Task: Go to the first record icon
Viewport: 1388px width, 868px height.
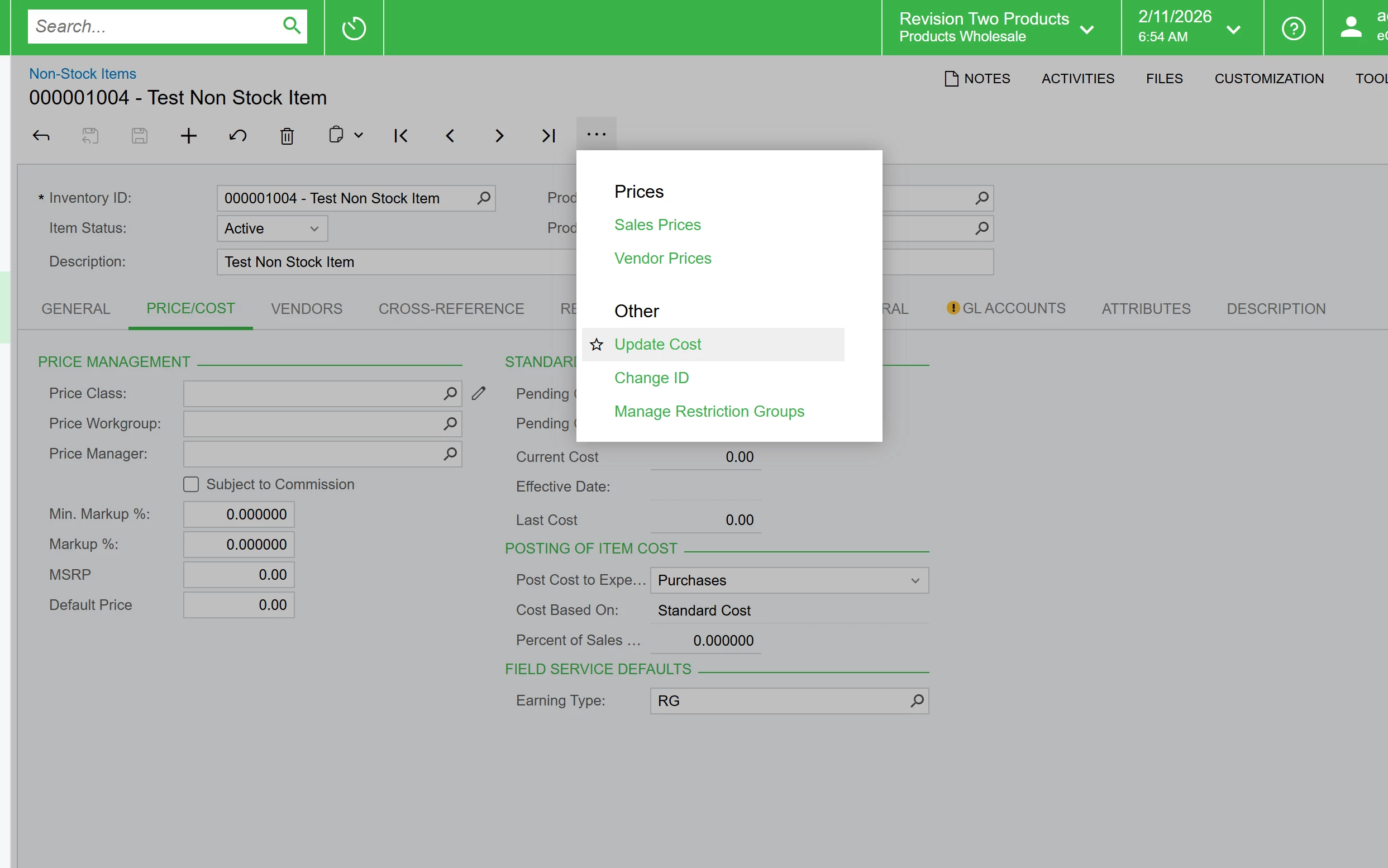Action: 400,136
